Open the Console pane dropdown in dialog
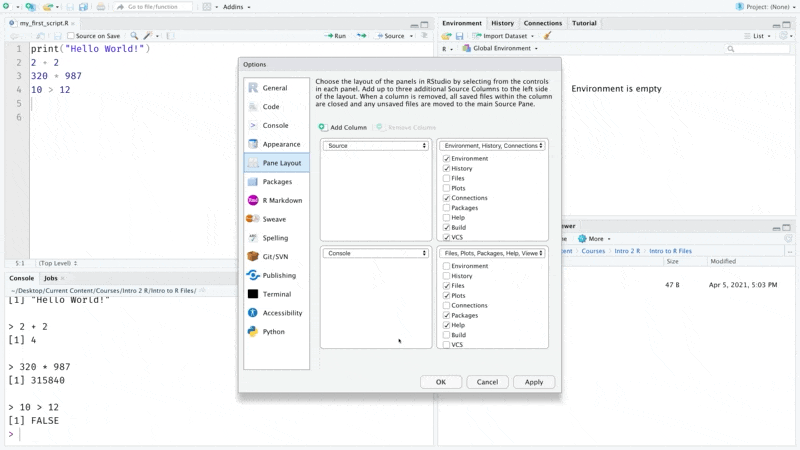This screenshot has height=450, width=800. tap(376, 254)
